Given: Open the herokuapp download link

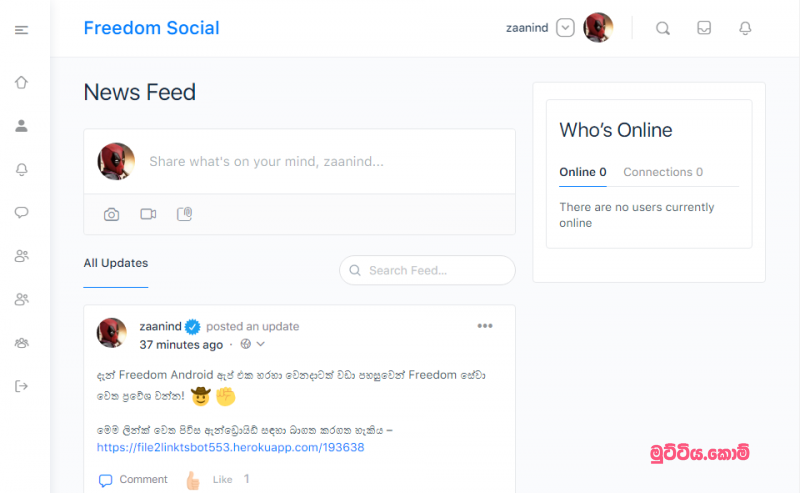Looking at the screenshot, I should point(231,448).
